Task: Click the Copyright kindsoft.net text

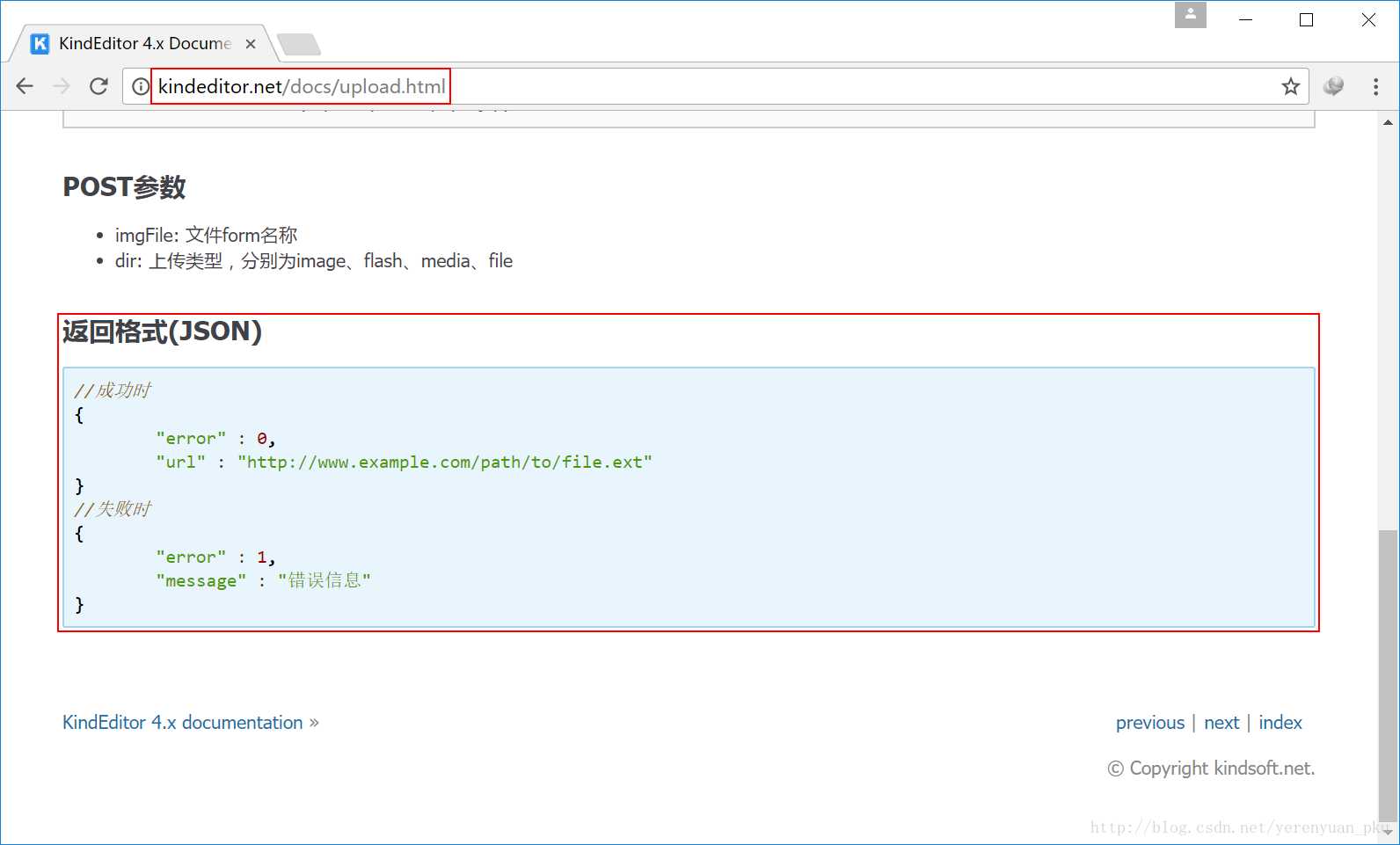Action: pos(1211,769)
